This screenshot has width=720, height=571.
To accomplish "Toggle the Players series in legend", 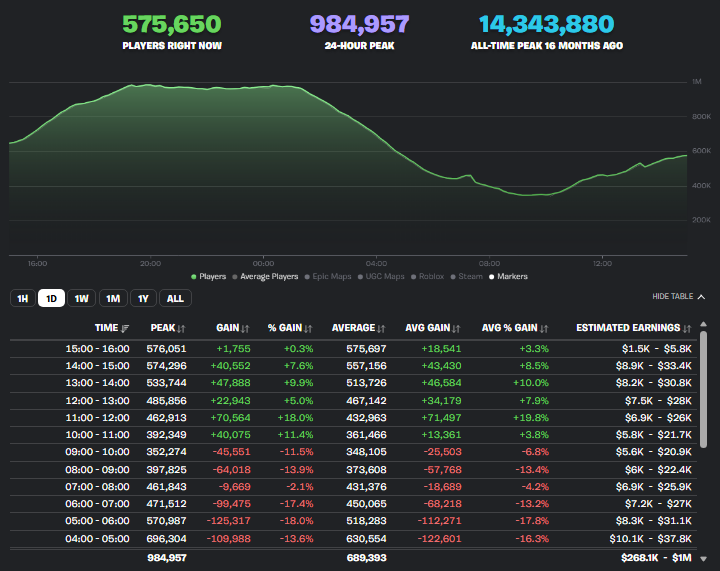I will [208, 276].
